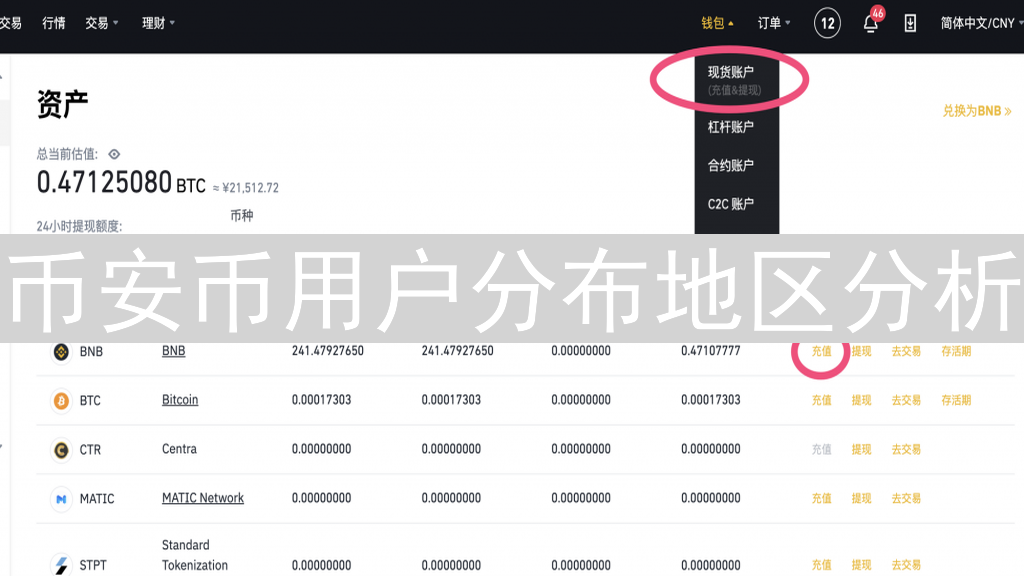
Task: Toggle balance visibility eye icon
Action: 114,154
